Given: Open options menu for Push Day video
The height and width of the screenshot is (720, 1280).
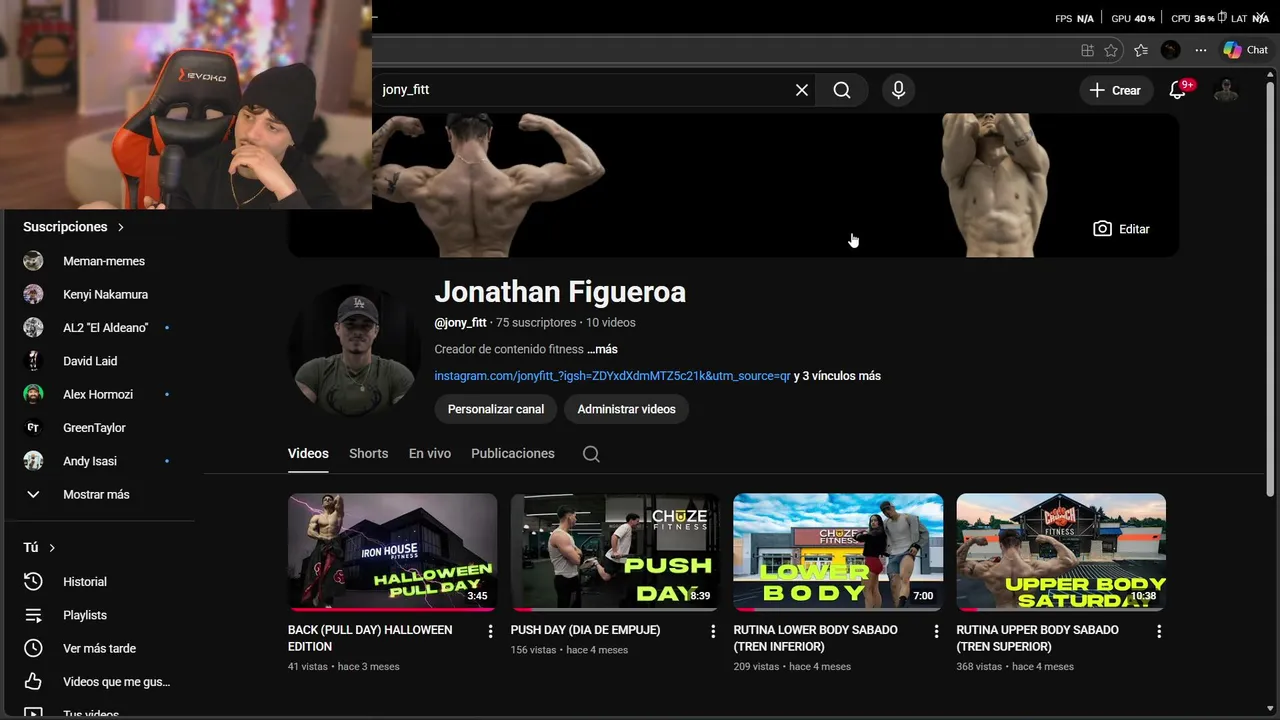Looking at the screenshot, I should [713, 631].
